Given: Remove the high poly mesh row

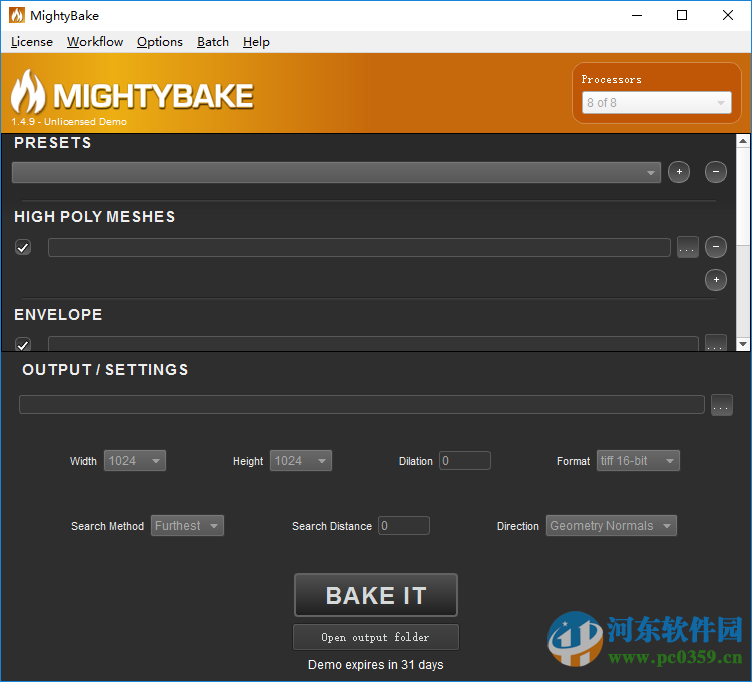Looking at the screenshot, I should pyautogui.click(x=716, y=247).
